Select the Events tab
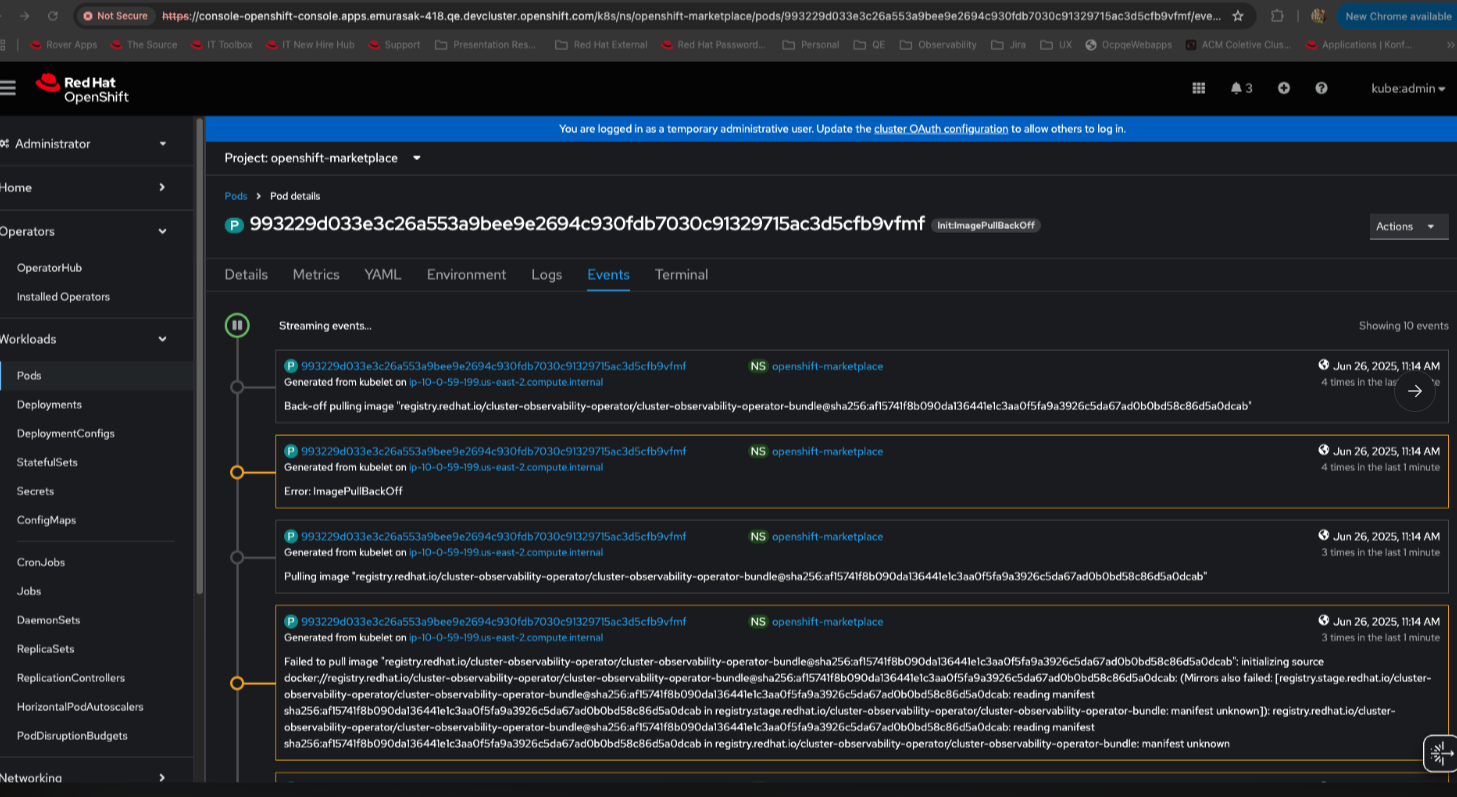This screenshot has height=797, width=1457. [x=608, y=274]
